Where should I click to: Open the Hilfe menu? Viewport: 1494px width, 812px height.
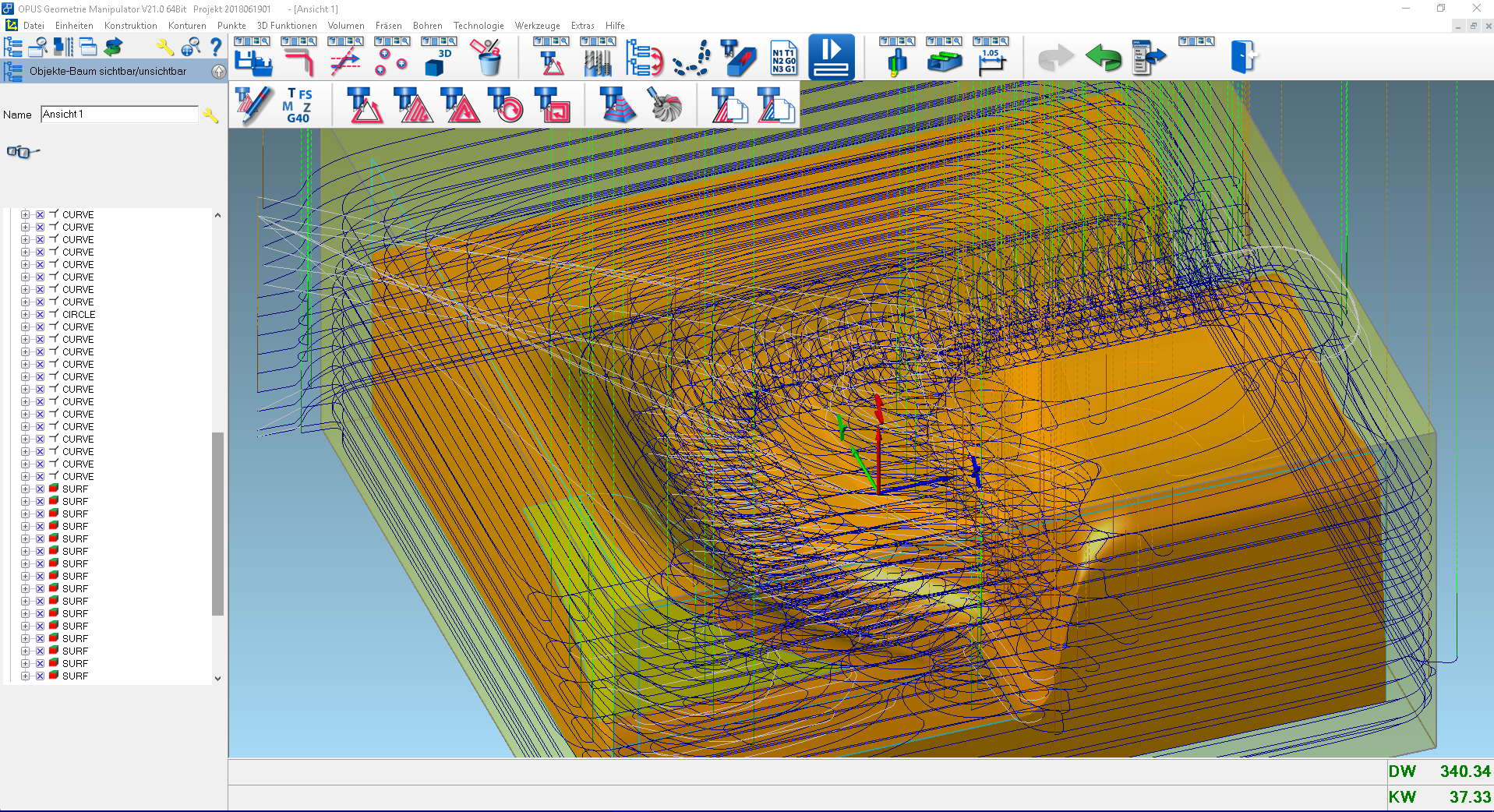615,26
